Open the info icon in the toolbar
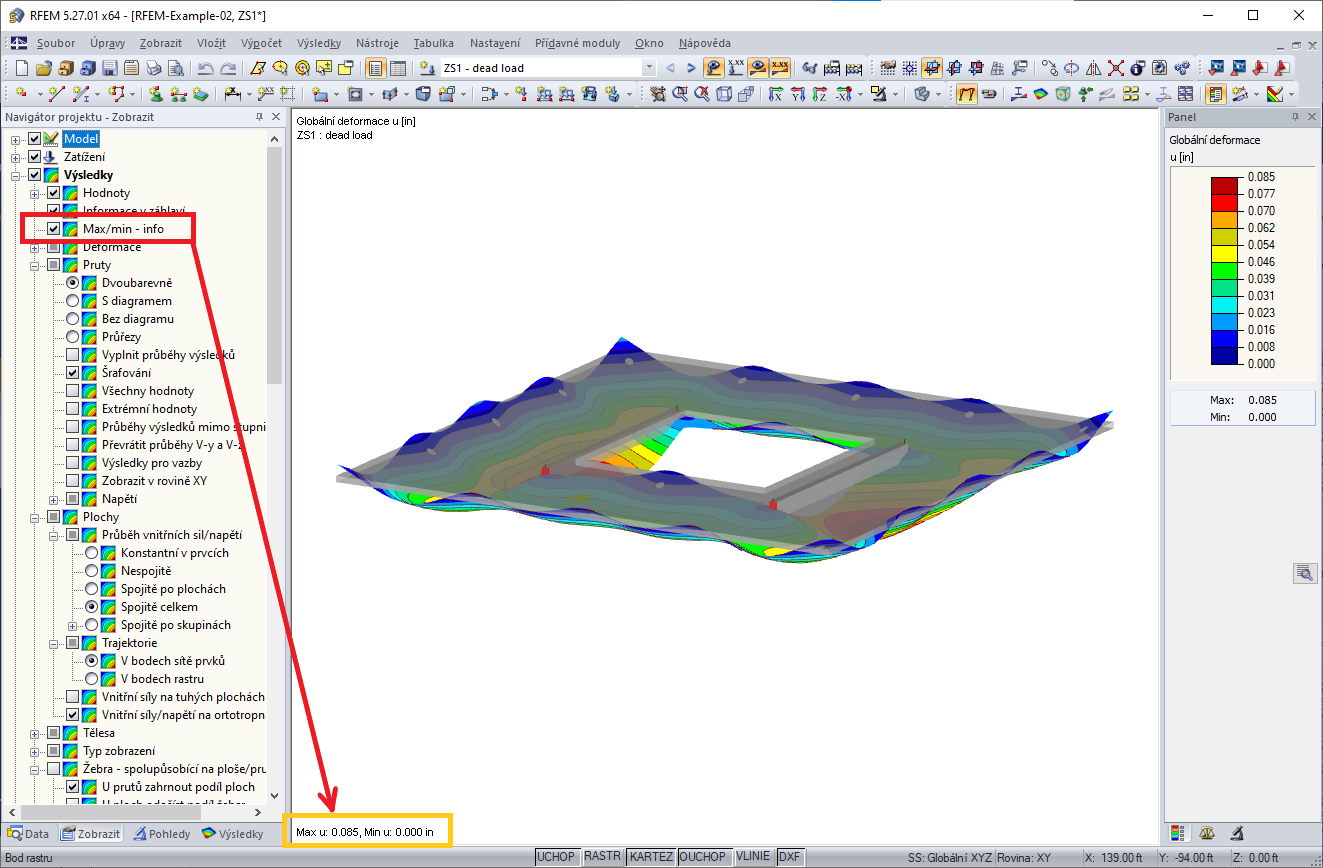Screen dimensions: 1323x868 [1138, 68]
